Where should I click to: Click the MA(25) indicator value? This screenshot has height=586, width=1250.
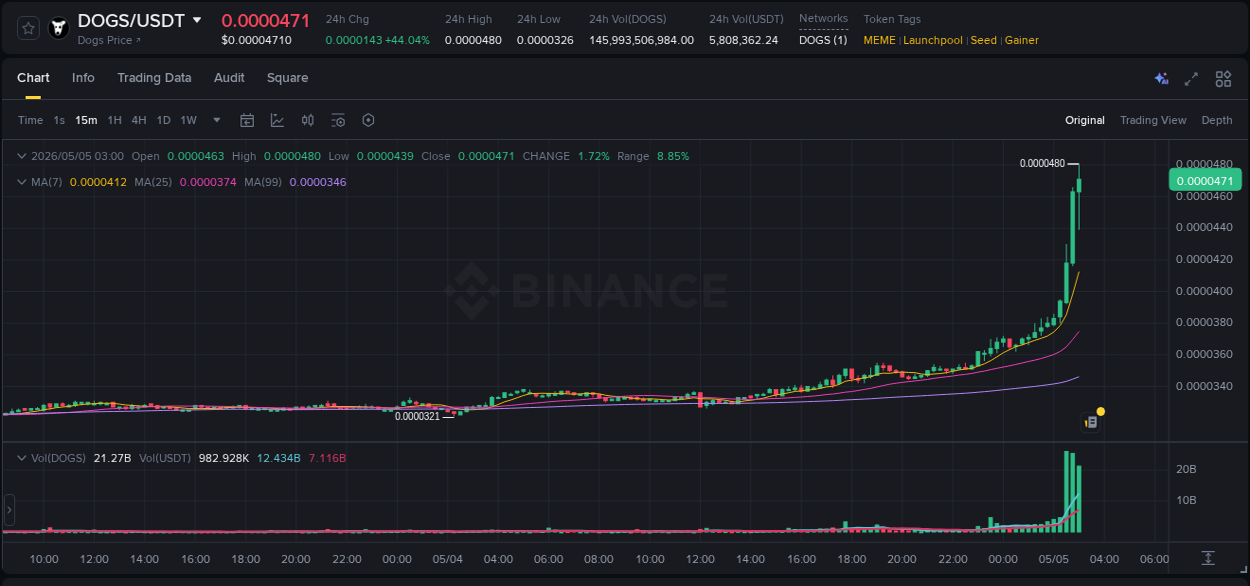click(208, 182)
